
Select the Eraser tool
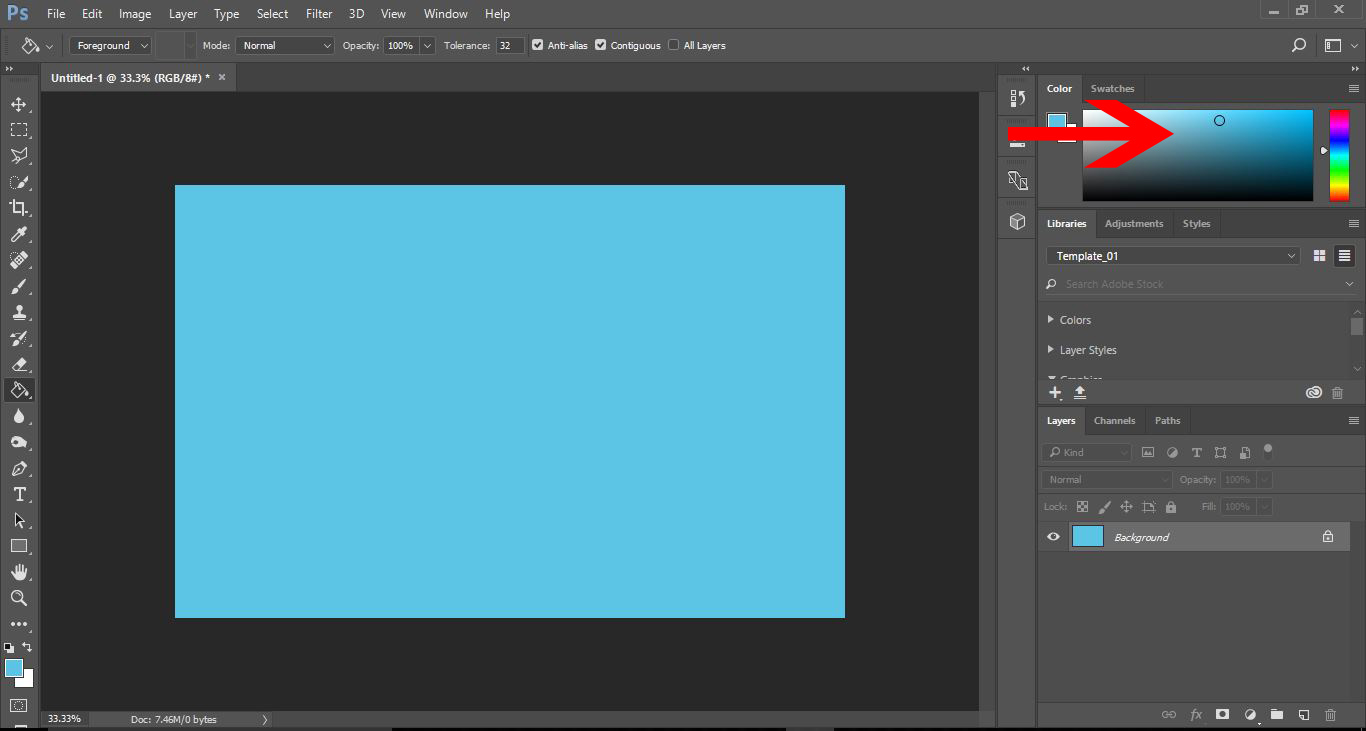click(x=19, y=364)
